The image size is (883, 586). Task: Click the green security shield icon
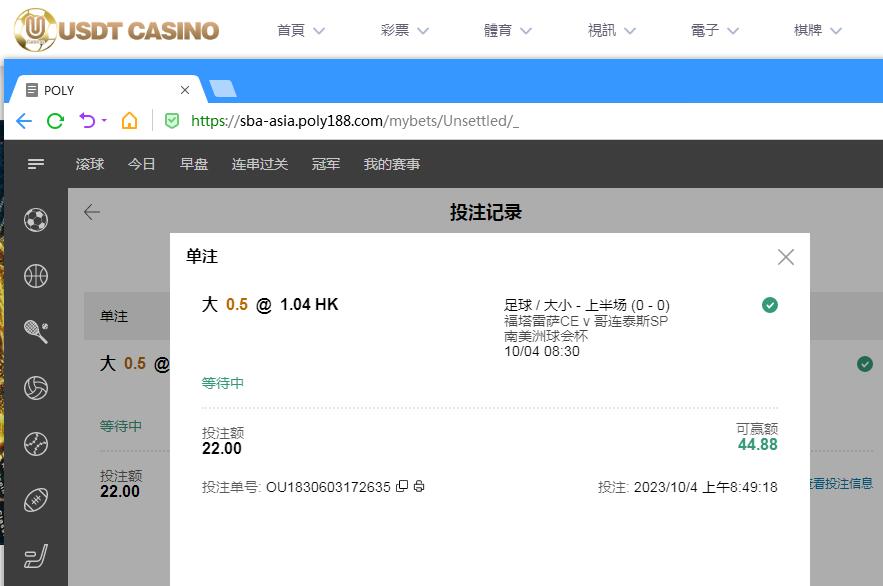click(x=172, y=120)
